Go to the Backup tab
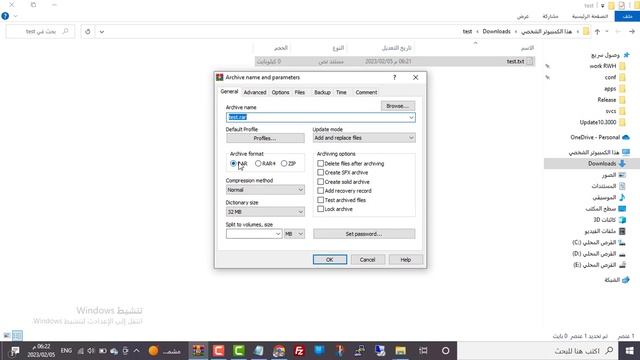Image resolution: width=640 pixels, height=360 pixels. pyautogui.click(x=322, y=92)
